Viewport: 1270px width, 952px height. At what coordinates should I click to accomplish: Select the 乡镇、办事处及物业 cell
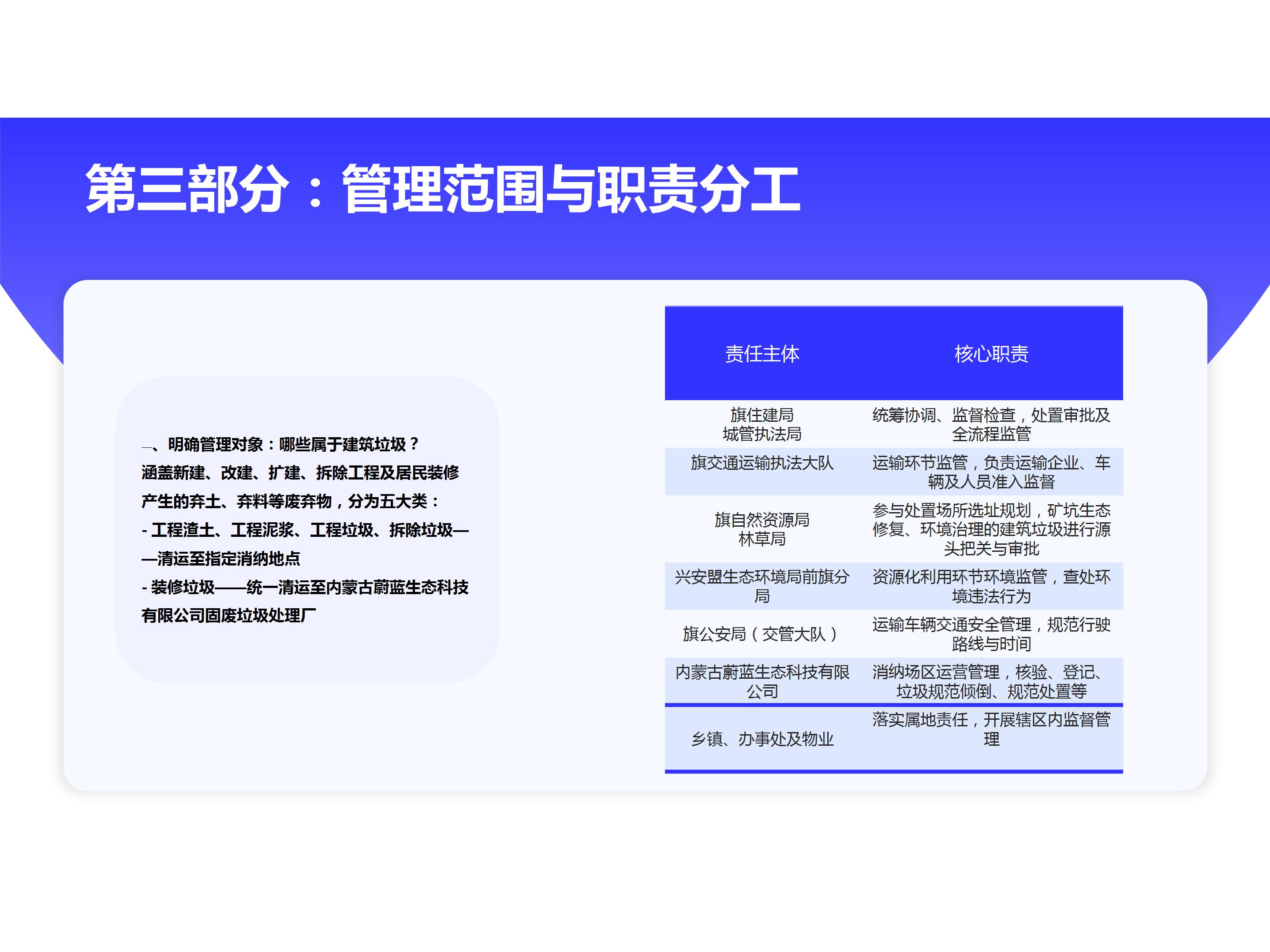point(761,739)
